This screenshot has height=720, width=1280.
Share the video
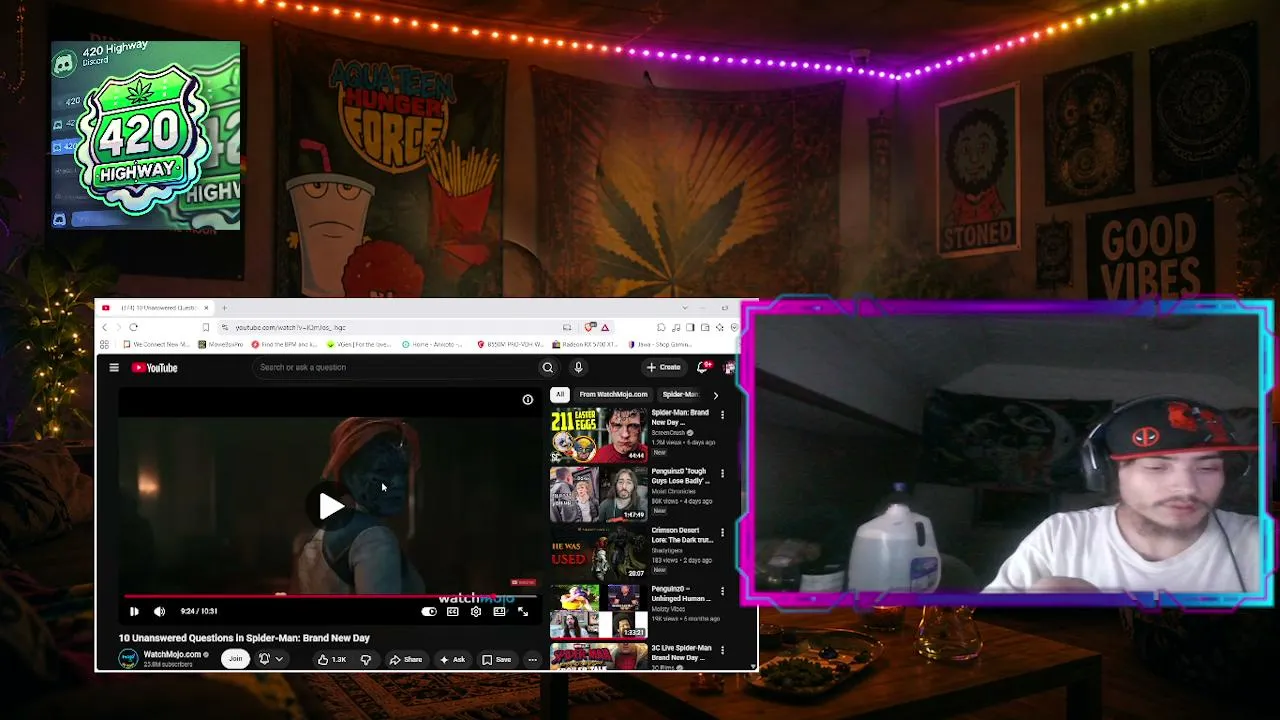pos(406,659)
